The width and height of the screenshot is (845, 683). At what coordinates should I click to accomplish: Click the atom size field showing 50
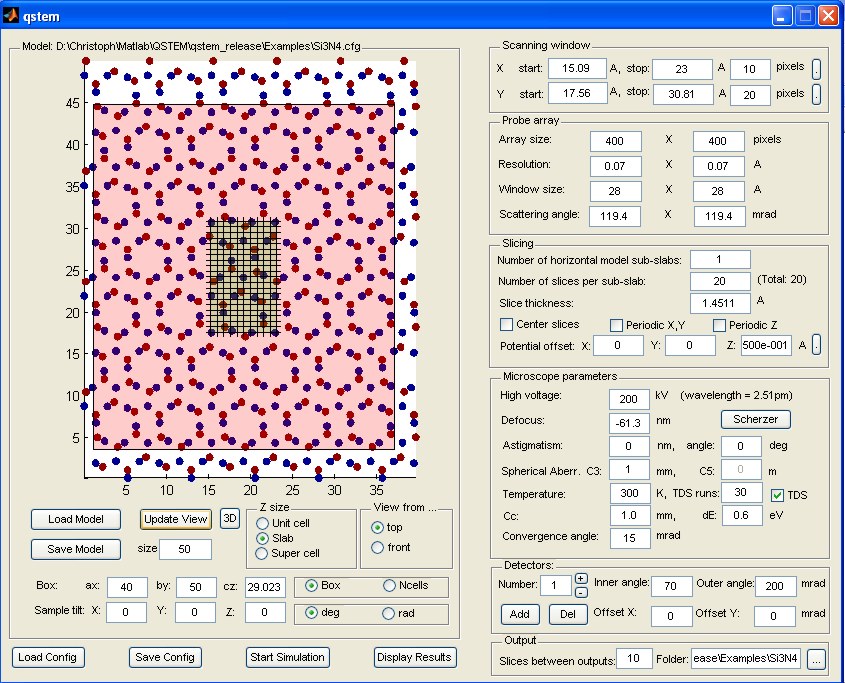click(185, 549)
